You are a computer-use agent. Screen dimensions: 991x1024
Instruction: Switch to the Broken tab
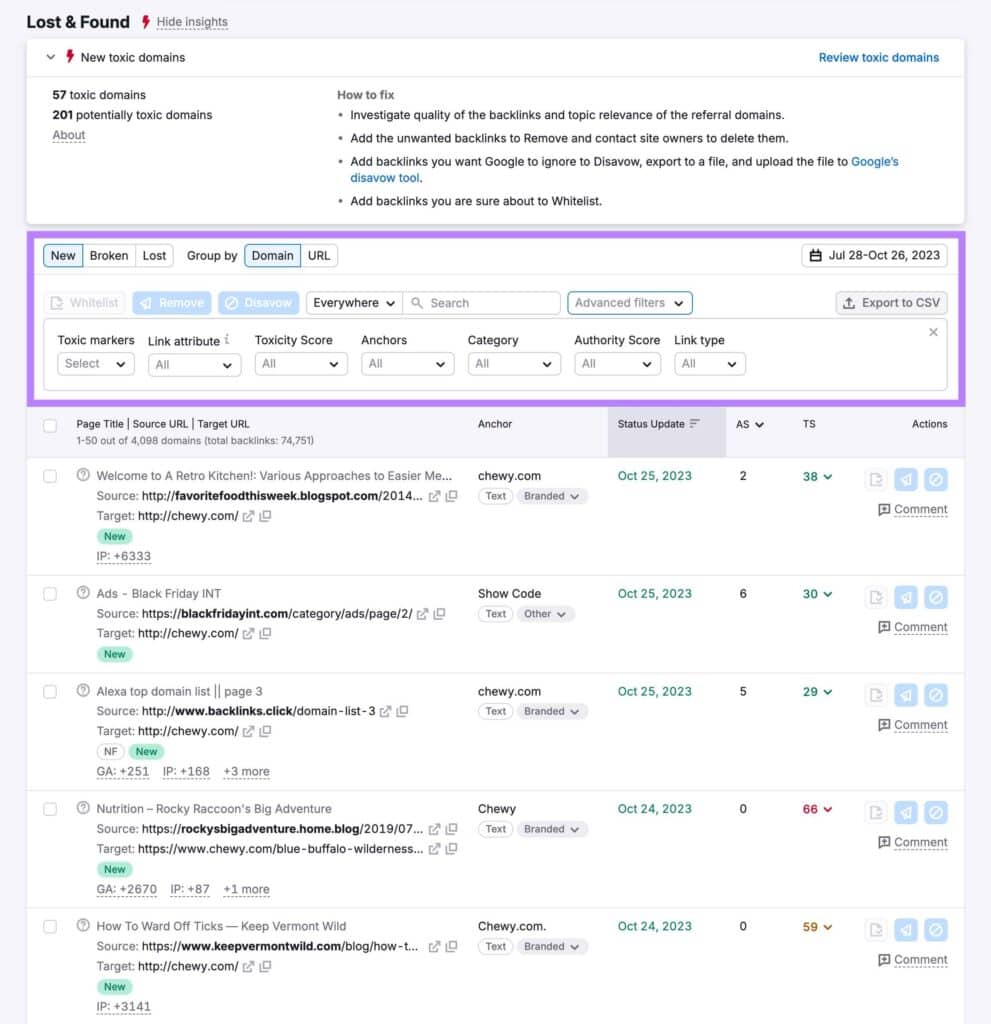[x=109, y=256]
